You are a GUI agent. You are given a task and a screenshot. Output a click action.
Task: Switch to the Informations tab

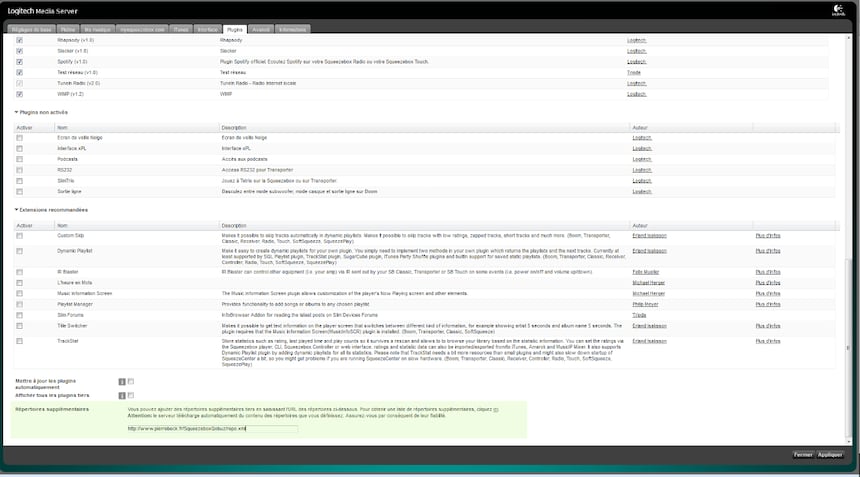click(x=292, y=29)
